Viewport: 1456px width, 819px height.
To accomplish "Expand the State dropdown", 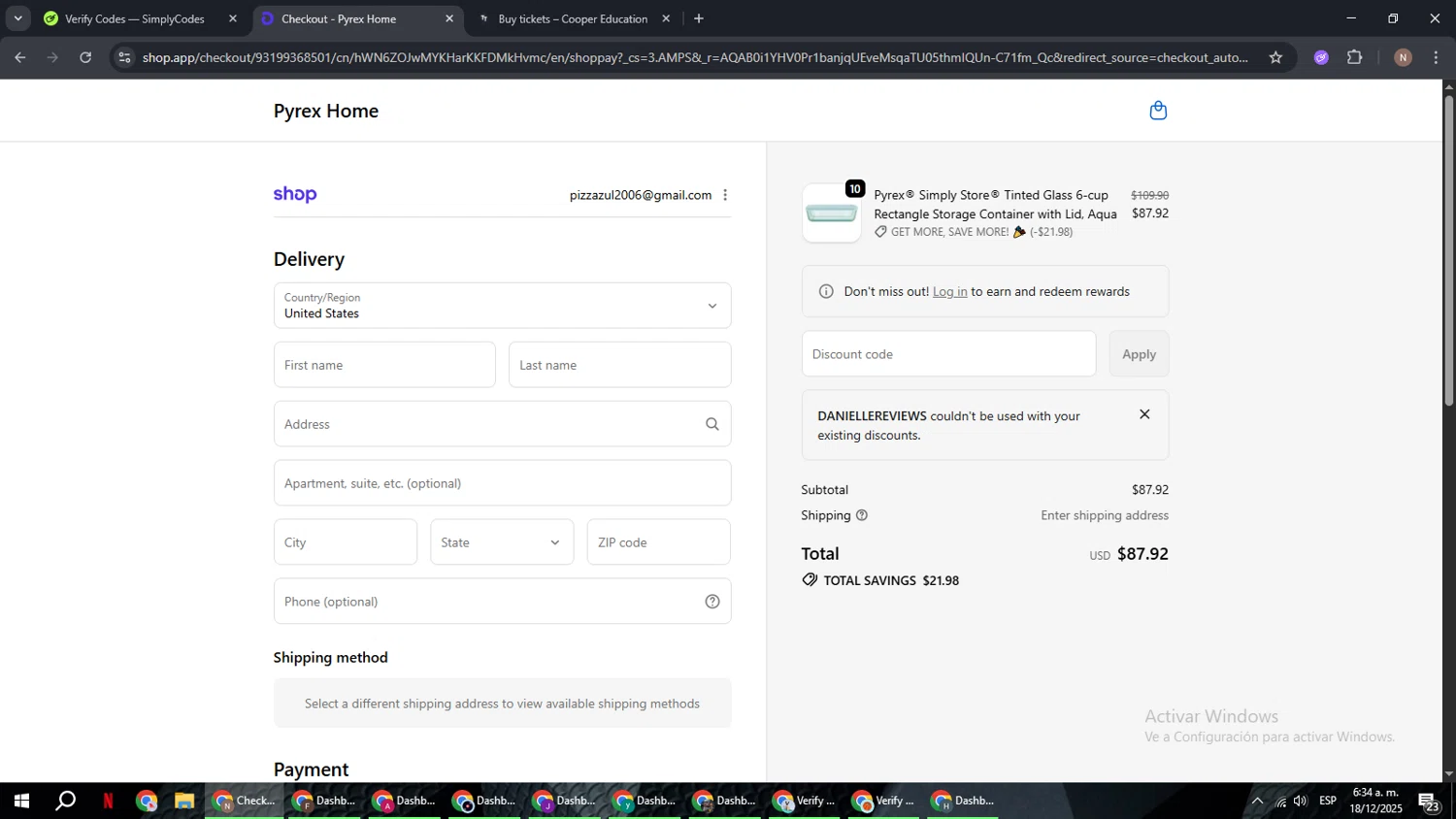I will (x=502, y=542).
